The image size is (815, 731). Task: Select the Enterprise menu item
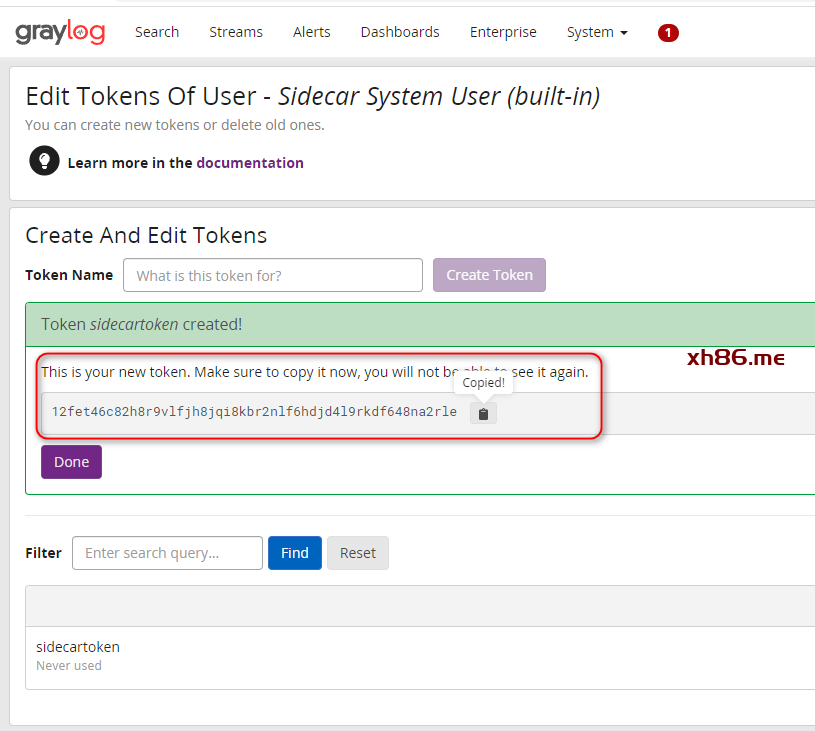tap(503, 32)
